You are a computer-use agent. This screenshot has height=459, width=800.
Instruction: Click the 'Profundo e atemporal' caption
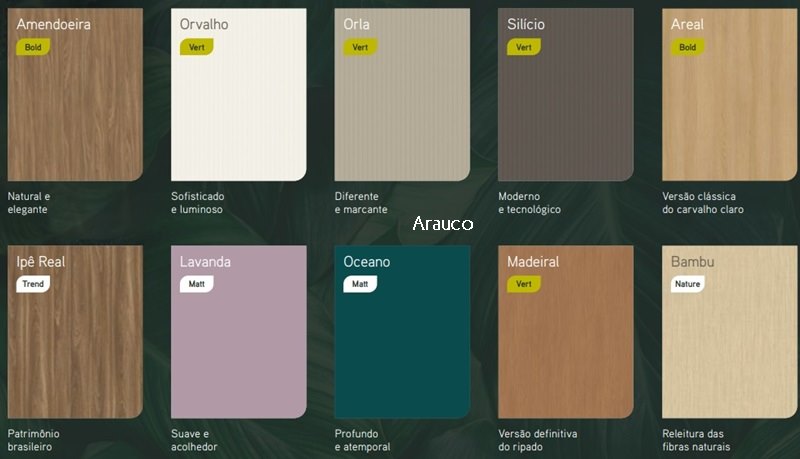tap(362, 440)
